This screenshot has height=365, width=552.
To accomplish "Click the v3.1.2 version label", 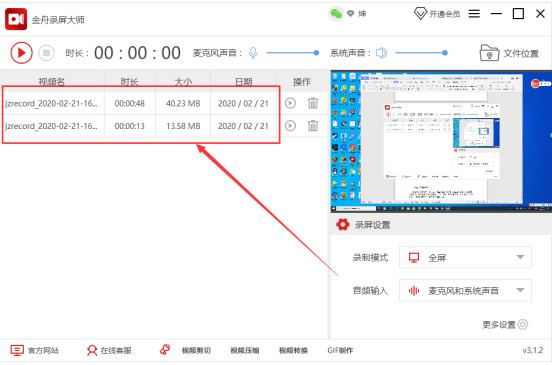I will point(533,350).
